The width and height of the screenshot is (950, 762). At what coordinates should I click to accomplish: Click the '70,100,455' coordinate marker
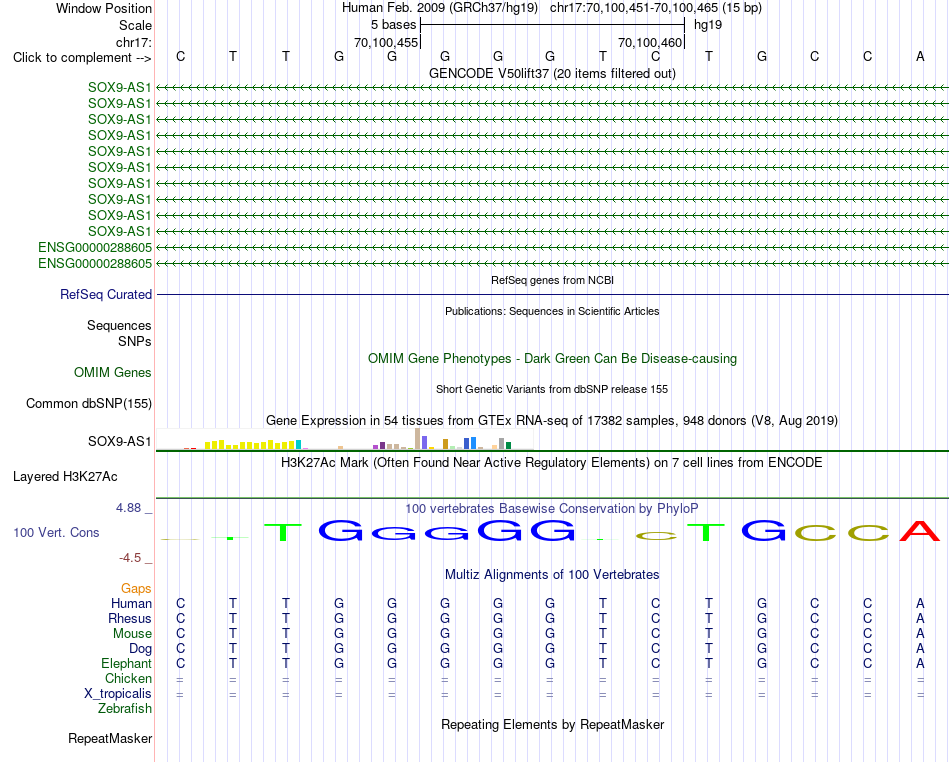386,42
